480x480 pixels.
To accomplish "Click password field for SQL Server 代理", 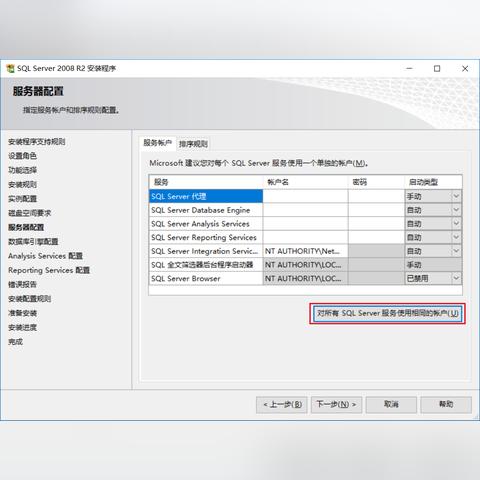I will [376, 196].
